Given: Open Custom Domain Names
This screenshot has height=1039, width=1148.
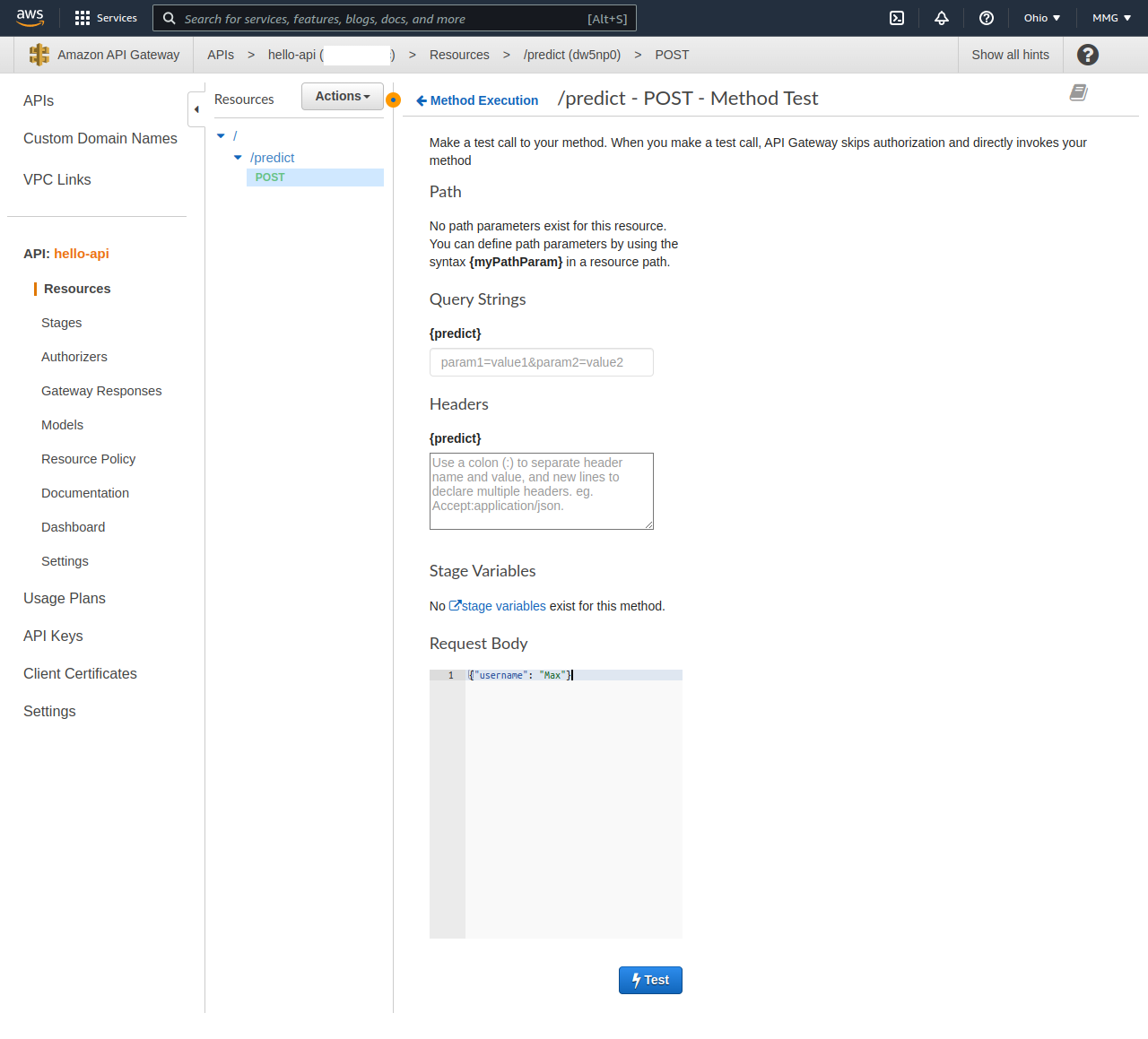Looking at the screenshot, I should coord(100,138).
